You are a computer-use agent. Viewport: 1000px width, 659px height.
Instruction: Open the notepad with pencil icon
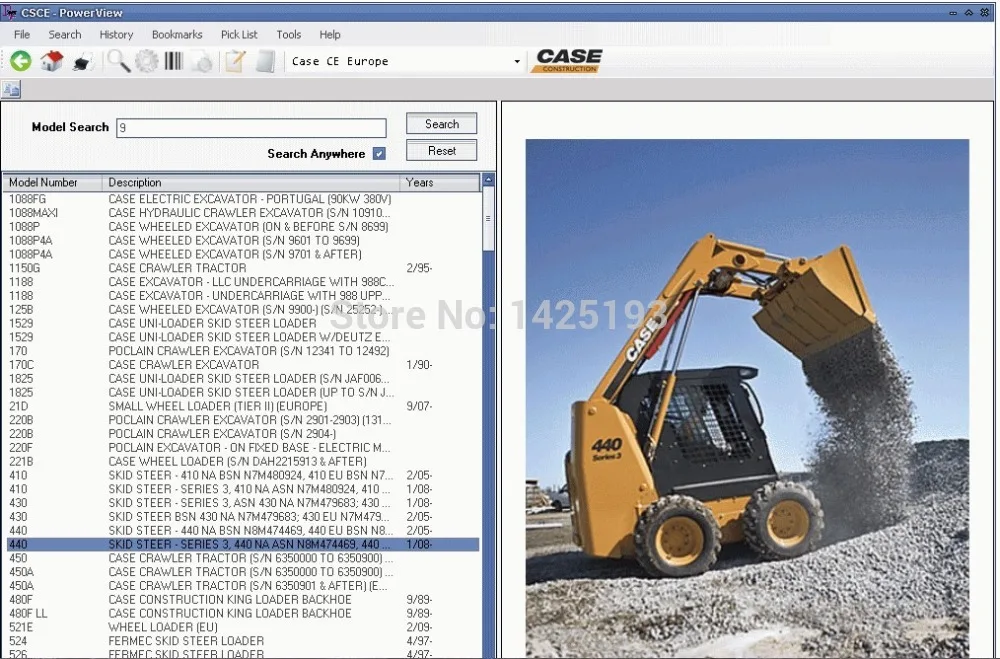[235, 61]
